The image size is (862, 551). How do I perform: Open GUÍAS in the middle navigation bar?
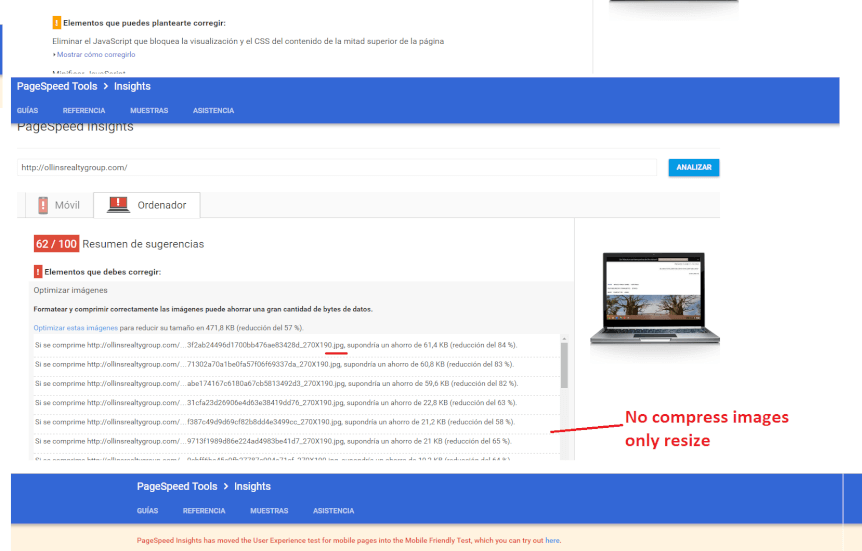point(27,111)
